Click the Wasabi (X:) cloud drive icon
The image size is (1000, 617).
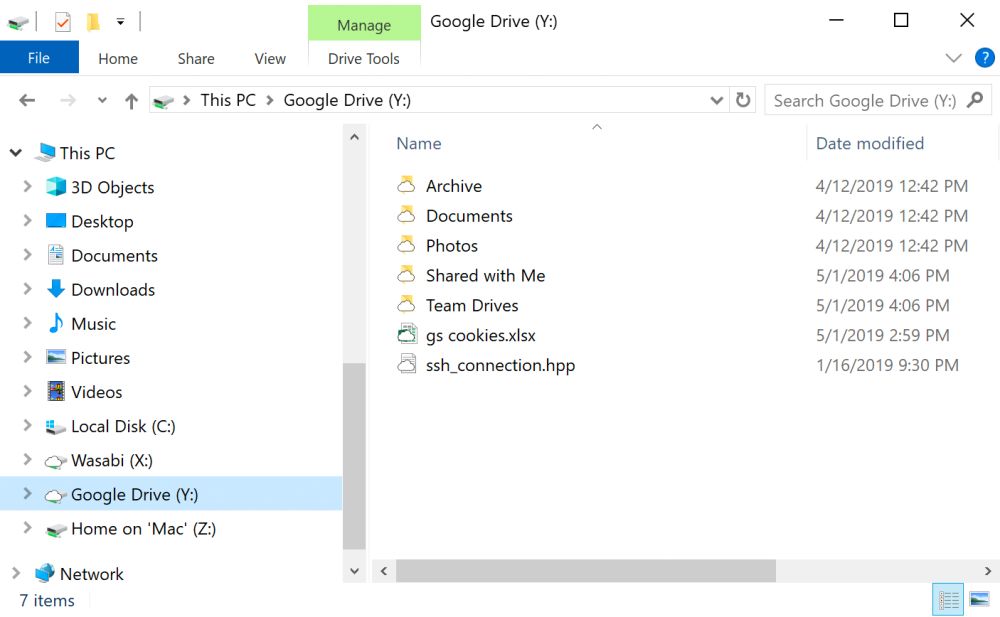point(55,461)
